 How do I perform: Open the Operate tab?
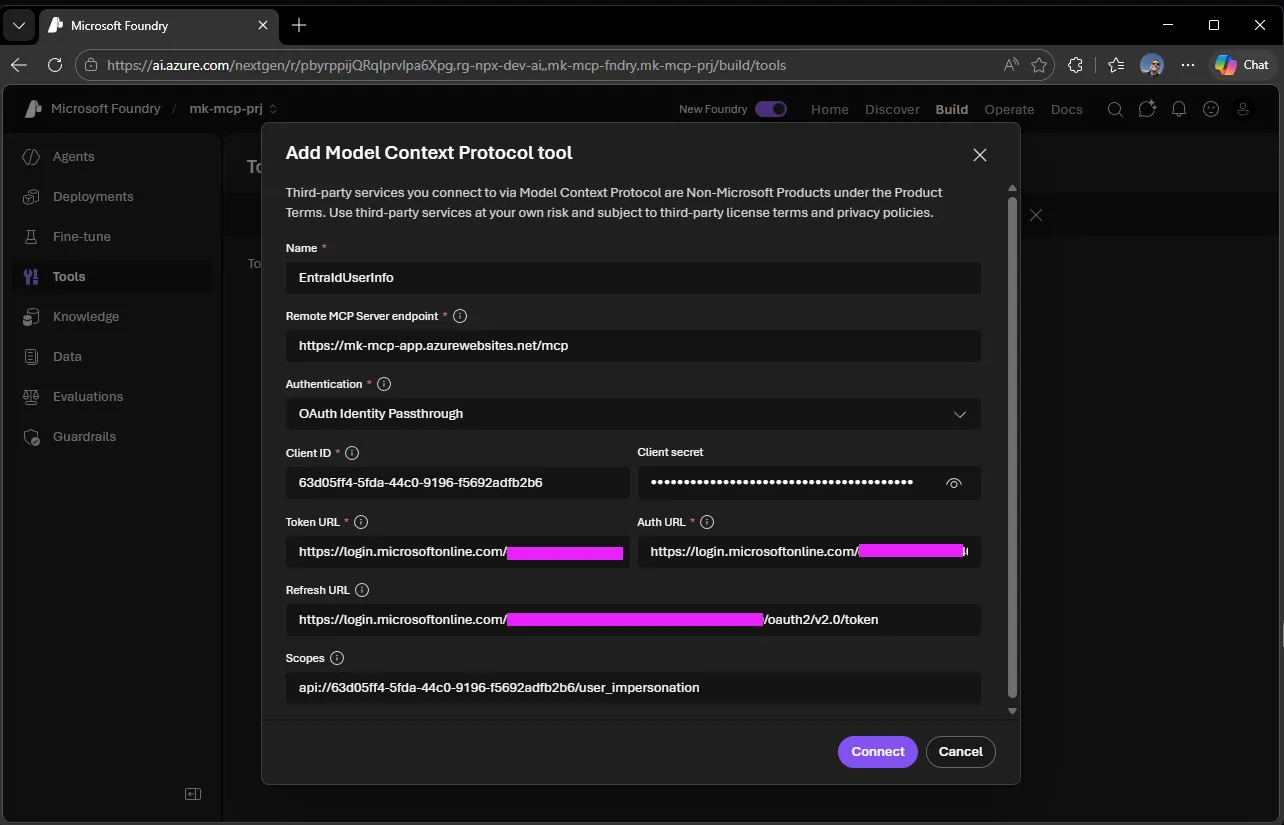click(1009, 110)
